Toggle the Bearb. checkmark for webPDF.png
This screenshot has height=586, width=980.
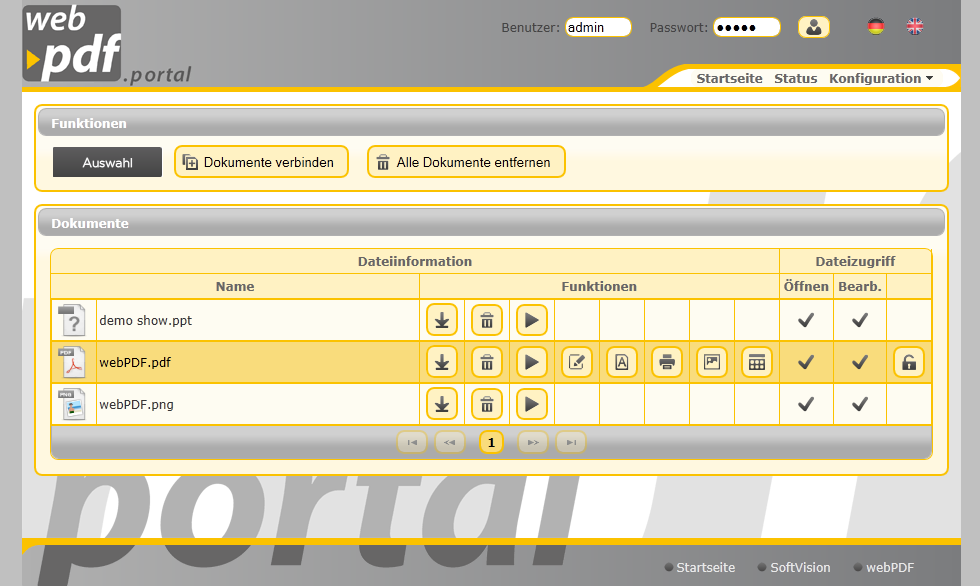tap(860, 404)
